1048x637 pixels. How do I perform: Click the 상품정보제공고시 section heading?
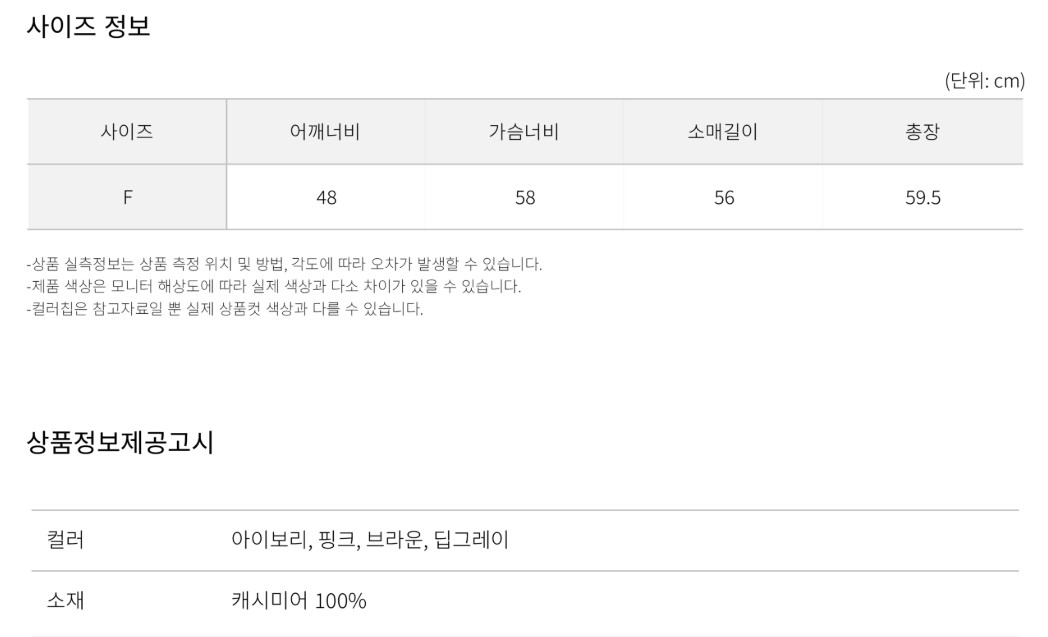pyautogui.click(x=120, y=443)
